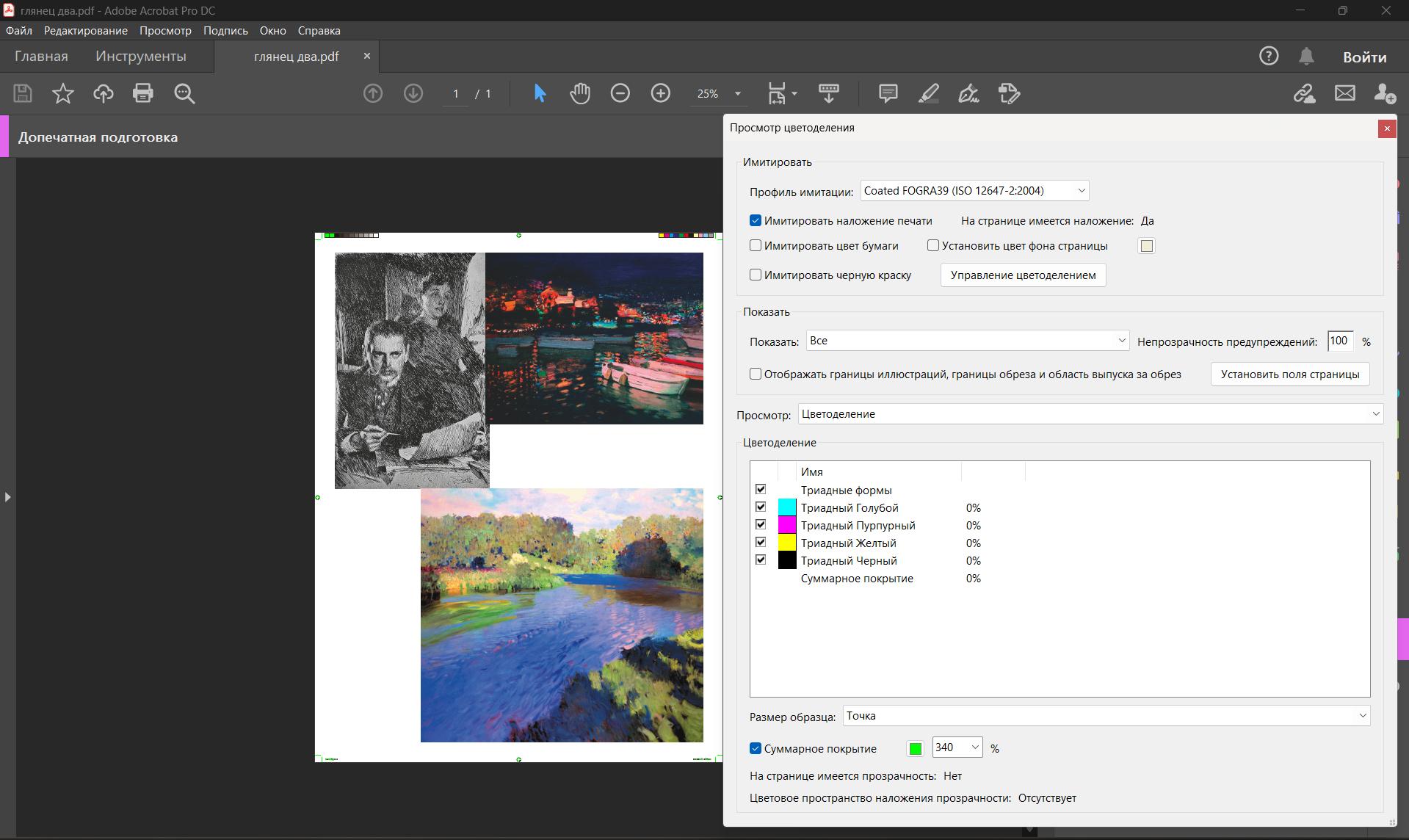Click the current page number field
Viewport: 1409px width, 840px height.
456,94
